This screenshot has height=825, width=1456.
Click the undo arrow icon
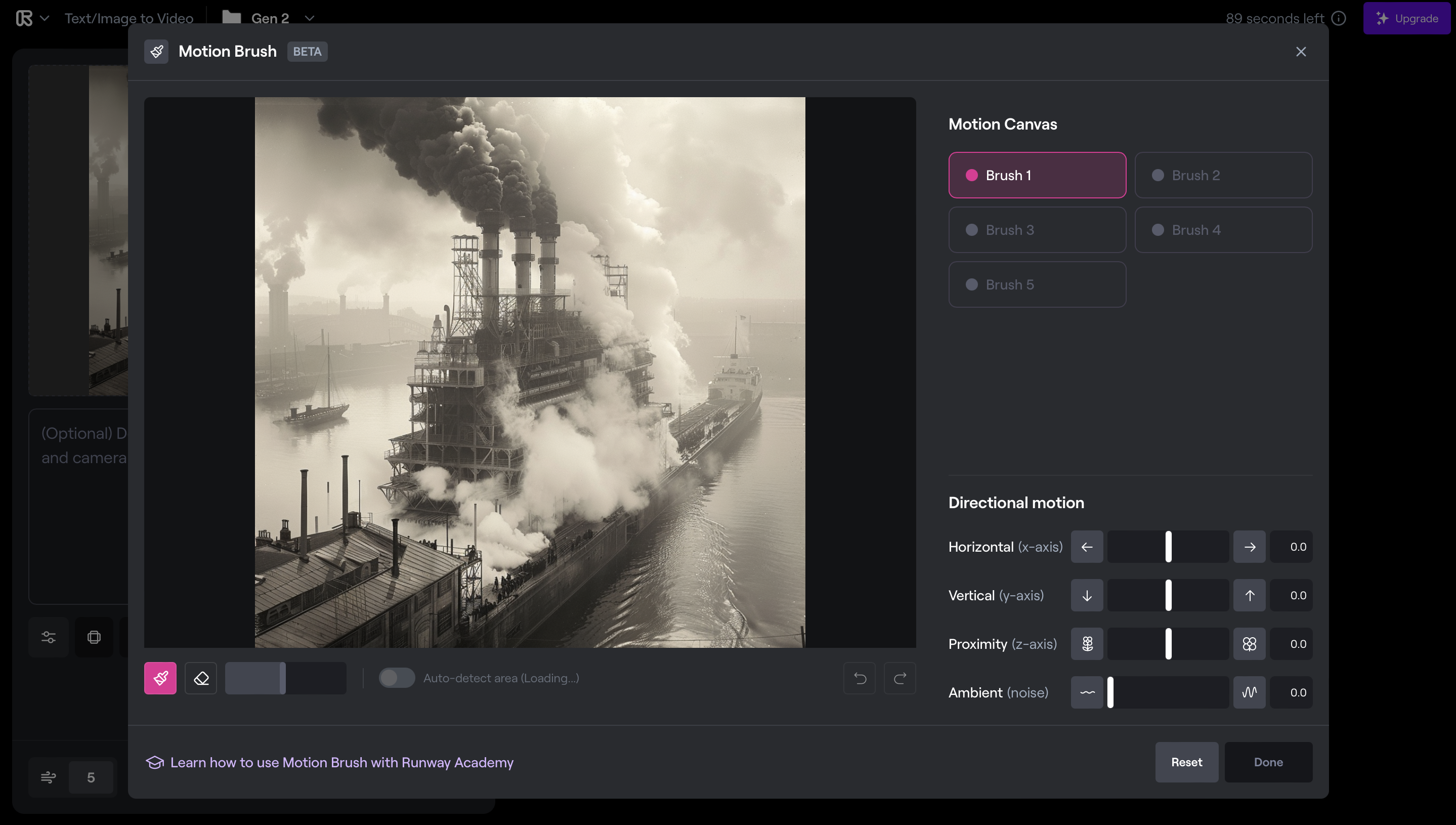click(x=859, y=678)
